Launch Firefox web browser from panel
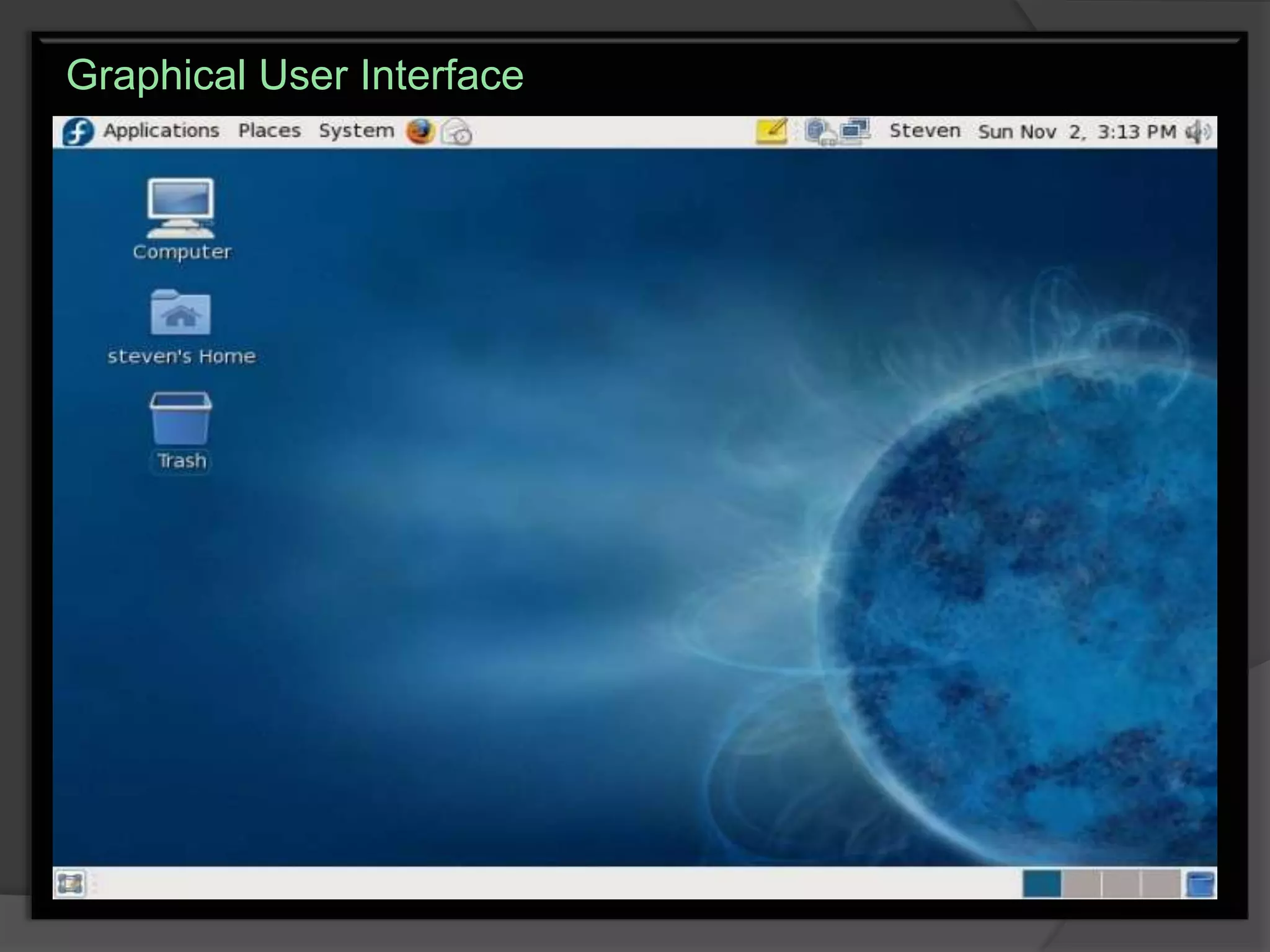 point(420,131)
